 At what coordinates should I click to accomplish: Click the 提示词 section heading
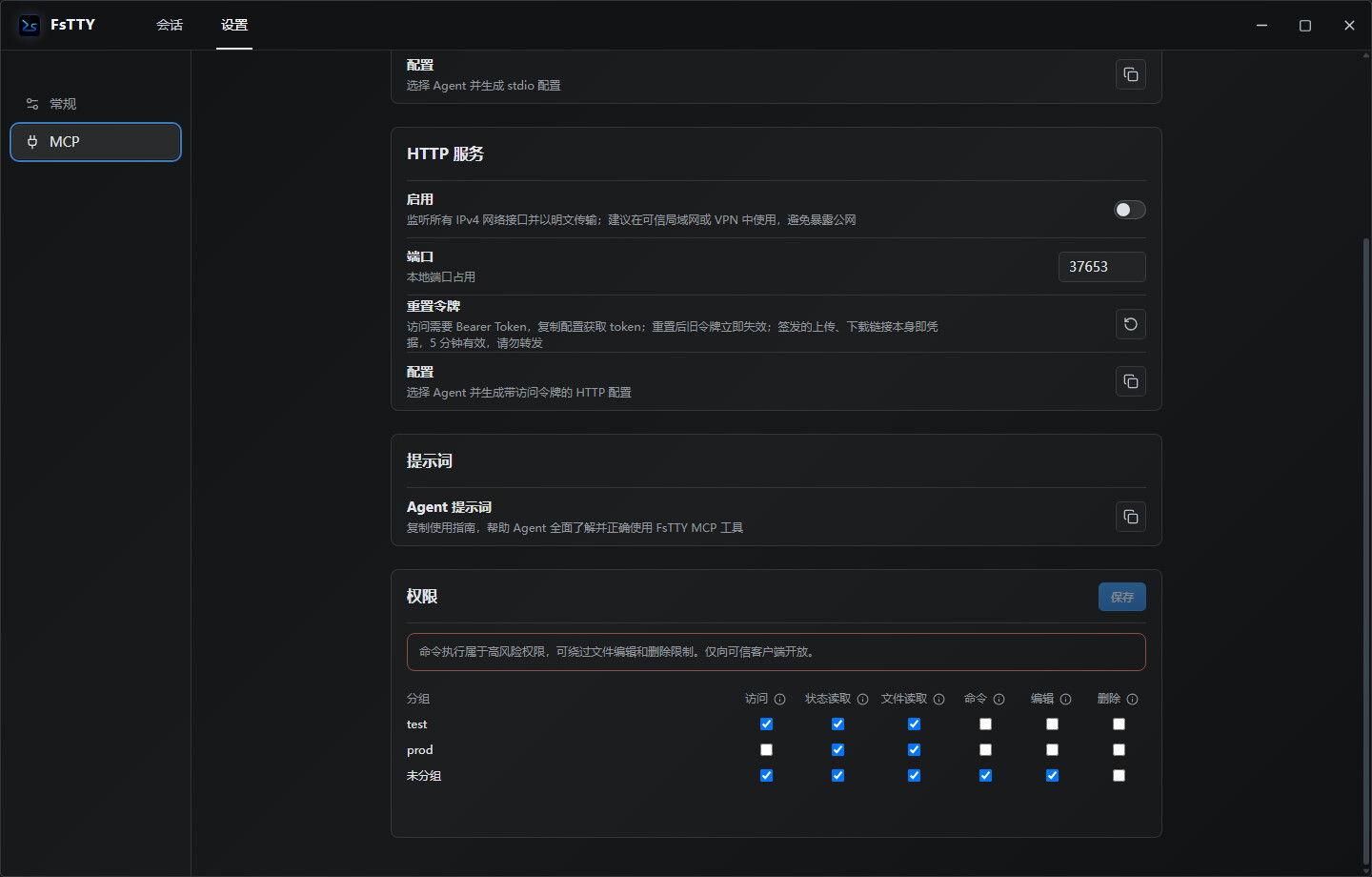point(430,461)
